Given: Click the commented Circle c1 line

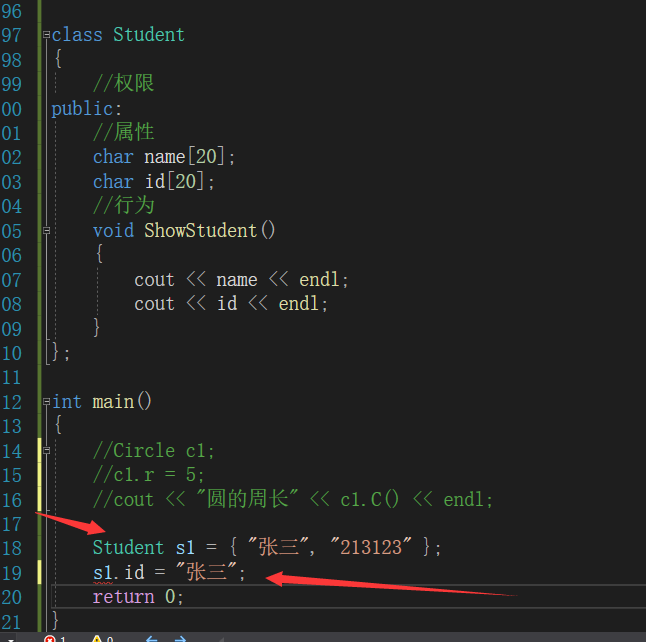Looking at the screenshot, I should coord(153,451).
